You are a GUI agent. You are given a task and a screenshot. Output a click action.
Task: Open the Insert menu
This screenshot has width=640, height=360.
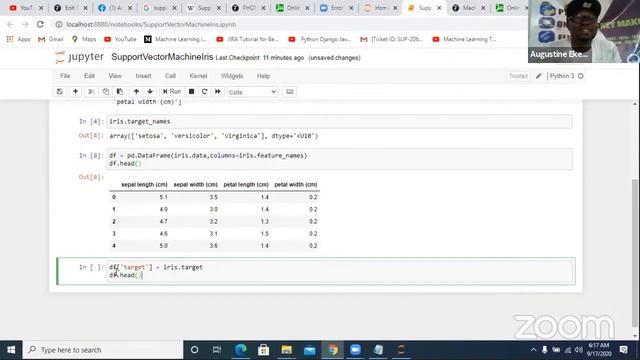143,76
